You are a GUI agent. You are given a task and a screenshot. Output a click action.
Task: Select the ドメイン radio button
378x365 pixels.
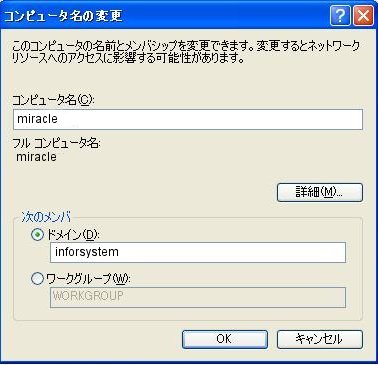point(37,235)
